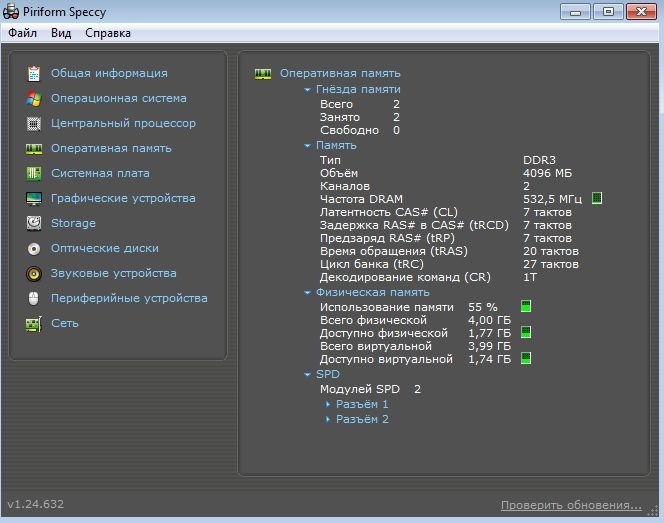Screen dimensions: 664x523
Task: Click the 3,99 ГБ total virtual value
Action: click(489, 346)
